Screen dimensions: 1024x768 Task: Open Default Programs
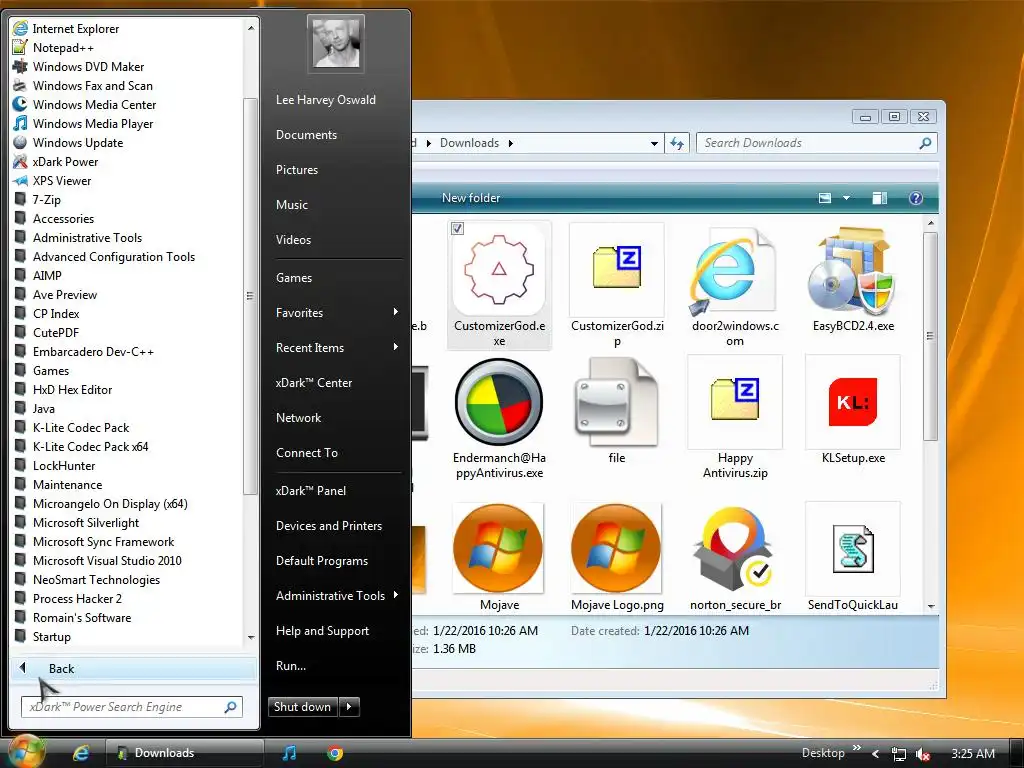[321, 561]
